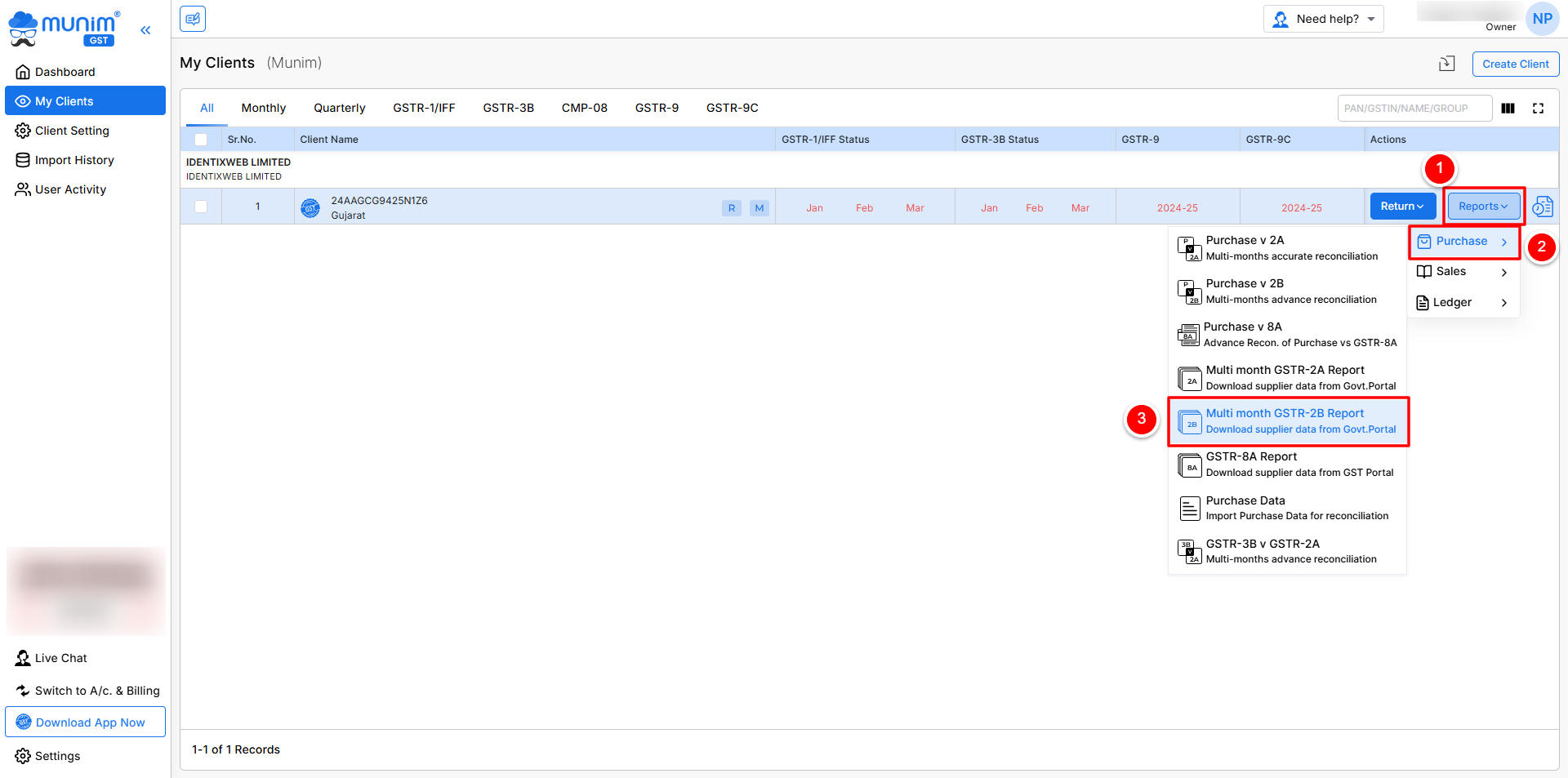Switch to the GSTR-3B tab
Screen dimensions: 1568x778
(508, 108)
